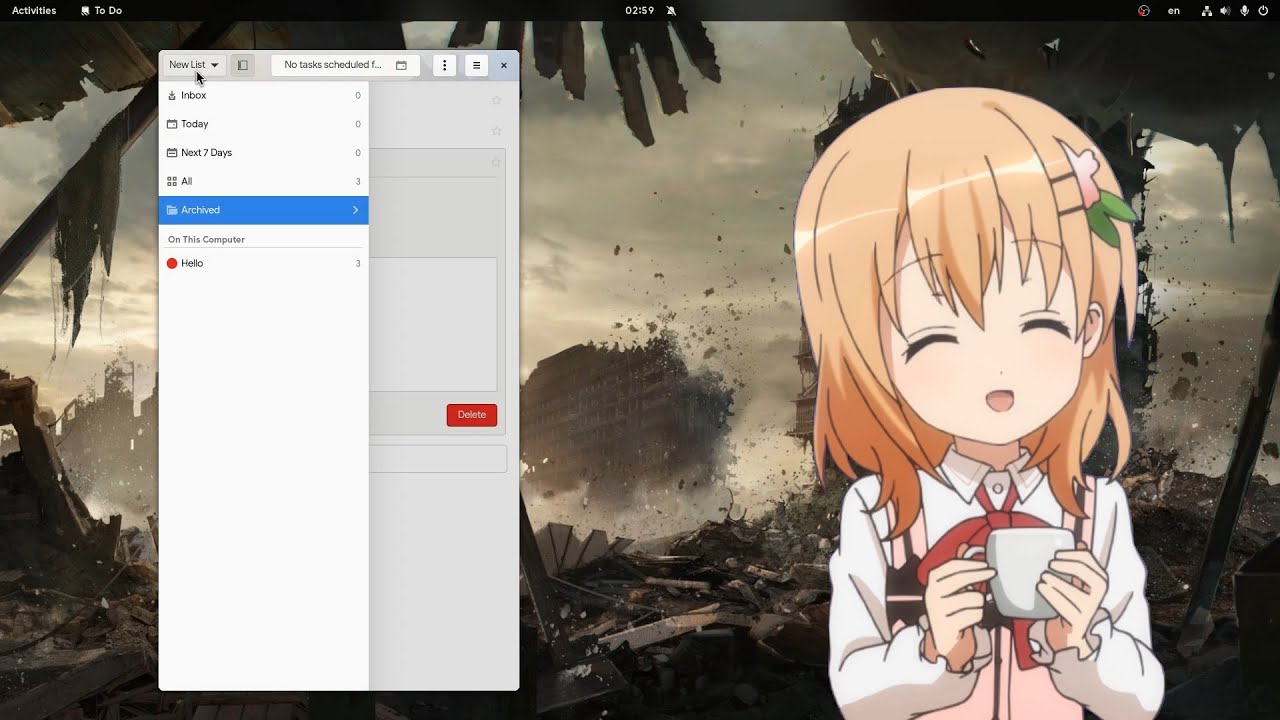Click the Inbox task count 0
The image size is (1280, 720).
click(x=358, y=96)
